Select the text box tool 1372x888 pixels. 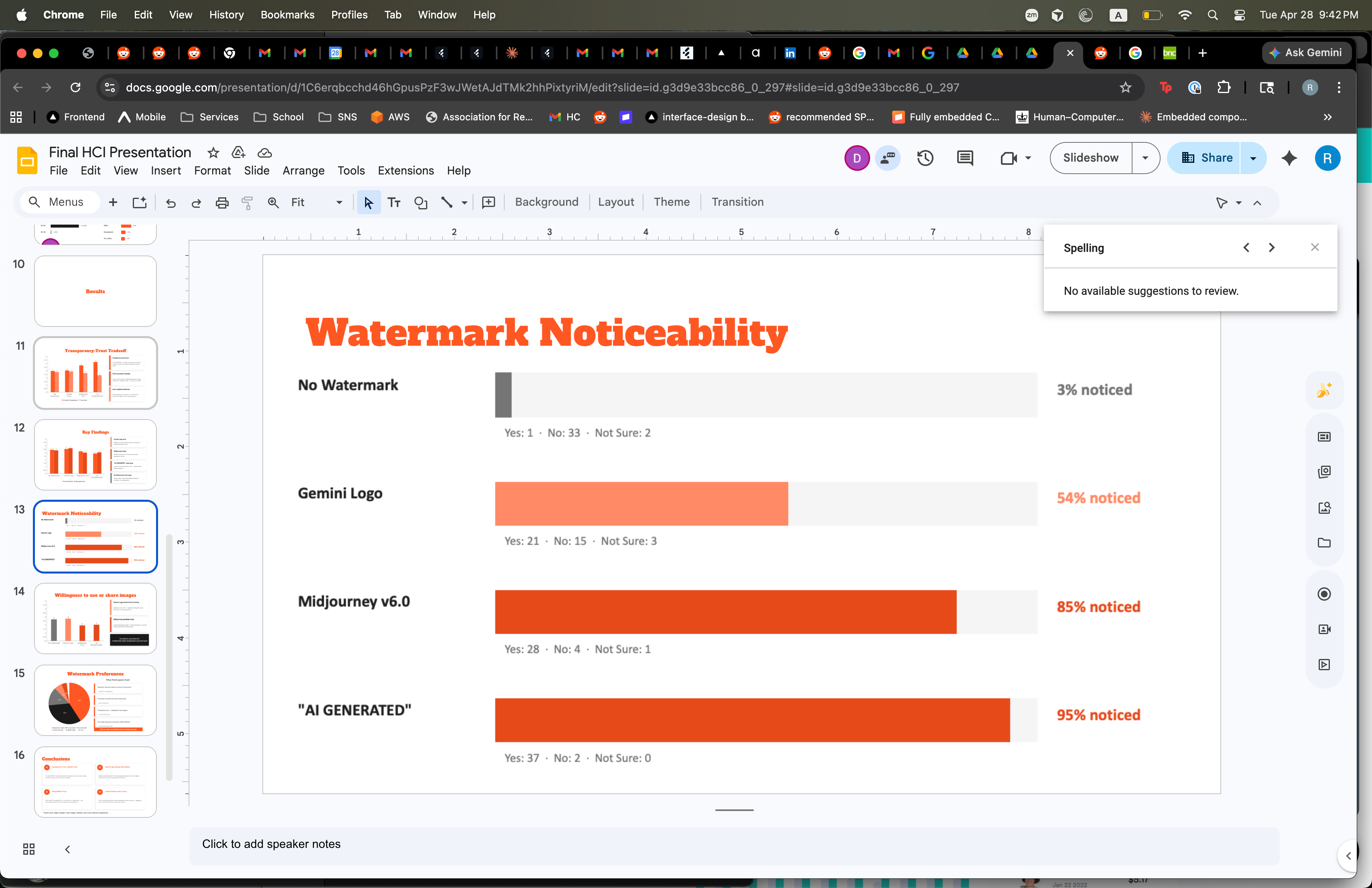tap(394, 202)
